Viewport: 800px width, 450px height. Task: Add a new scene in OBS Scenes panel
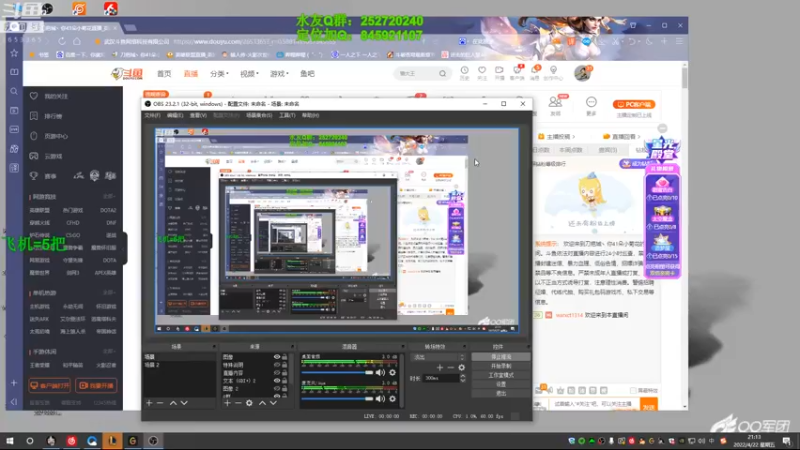pos(149,403)
